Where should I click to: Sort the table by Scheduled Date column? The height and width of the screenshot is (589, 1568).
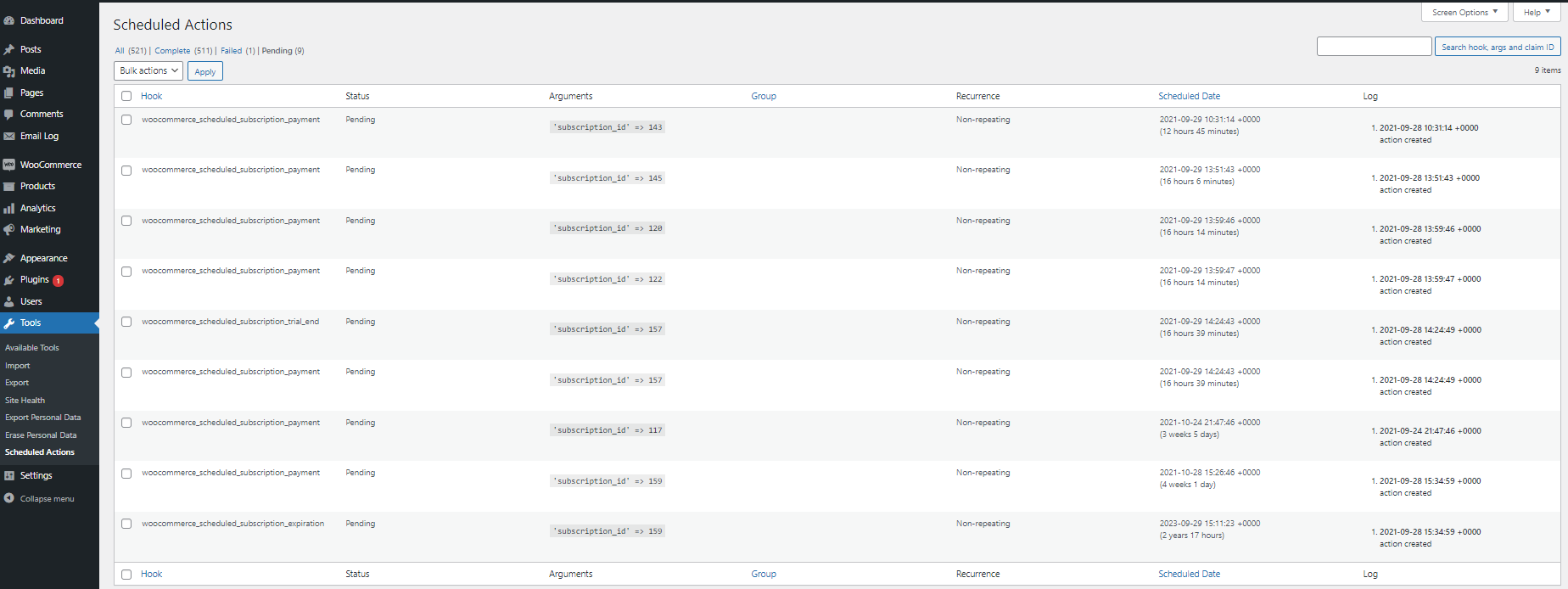click(x=1189, y=96)
